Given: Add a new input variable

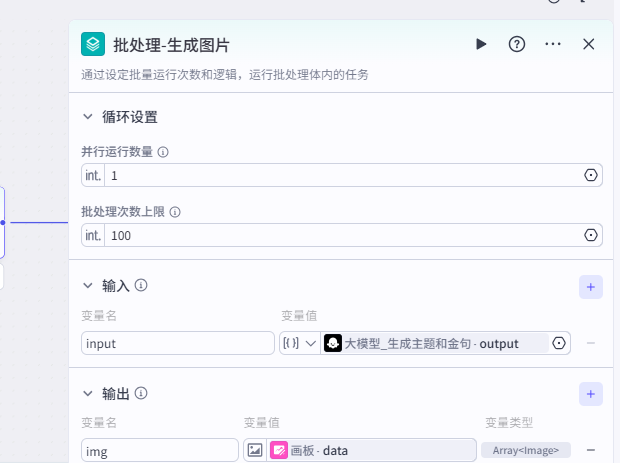Looking at the screenshot, I should (x=590, y=287).
